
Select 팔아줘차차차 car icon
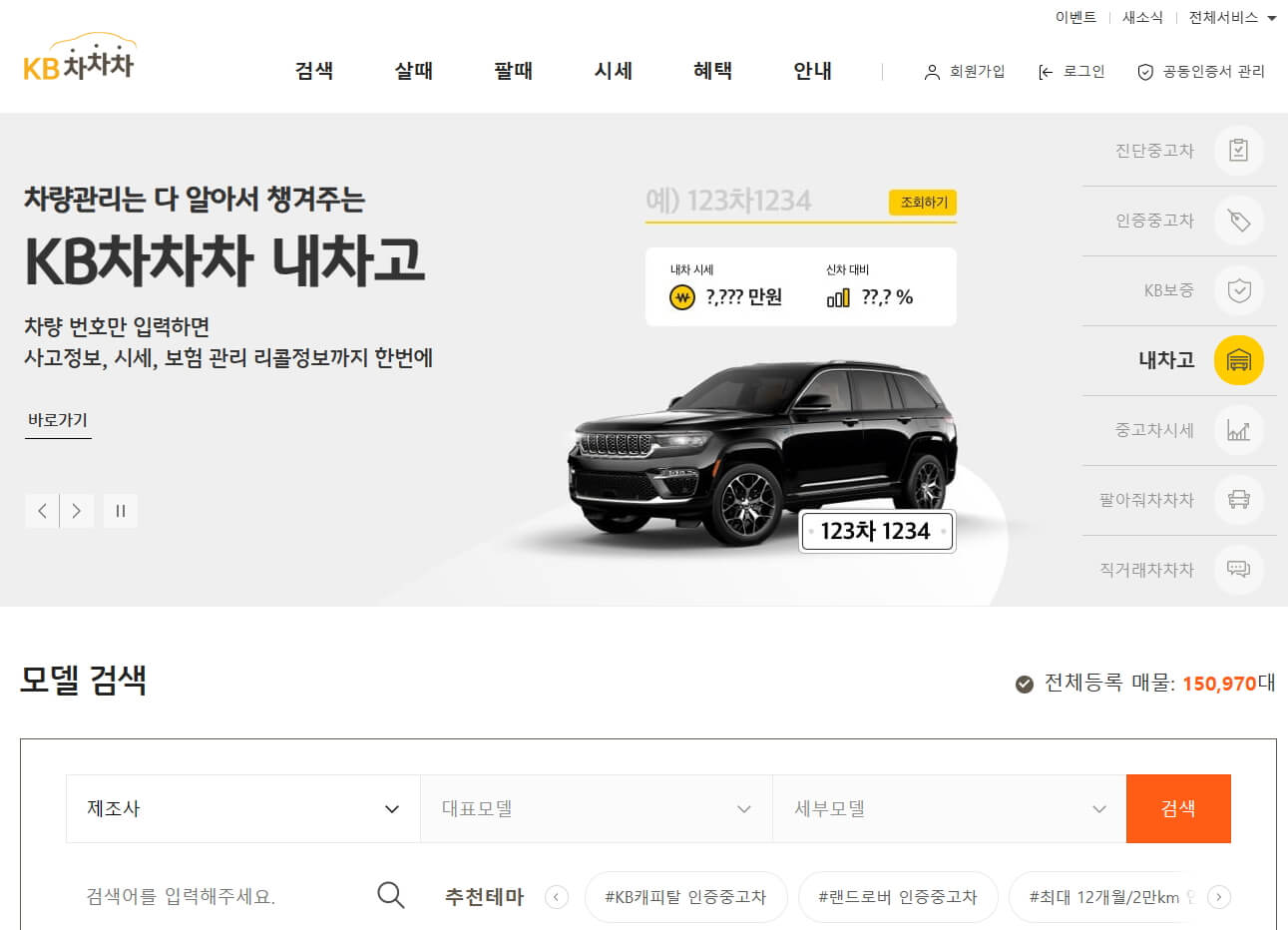1238,500
